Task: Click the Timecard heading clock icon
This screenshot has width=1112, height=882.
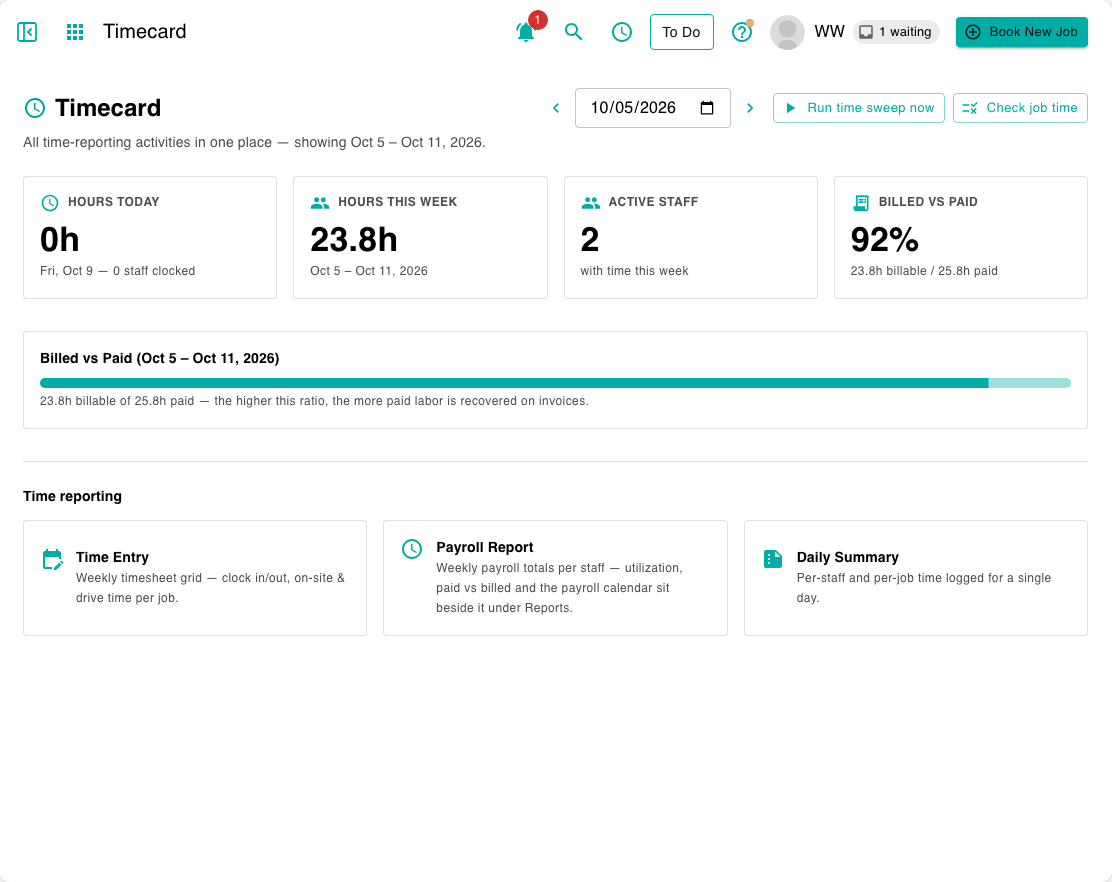Action: [x=35, y=108]
